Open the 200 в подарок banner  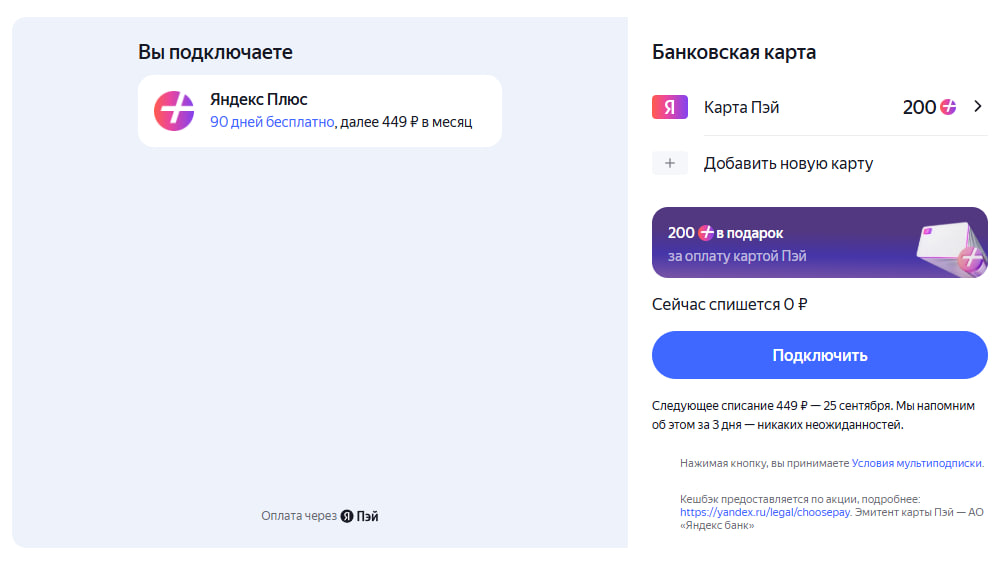pos(820,242)
